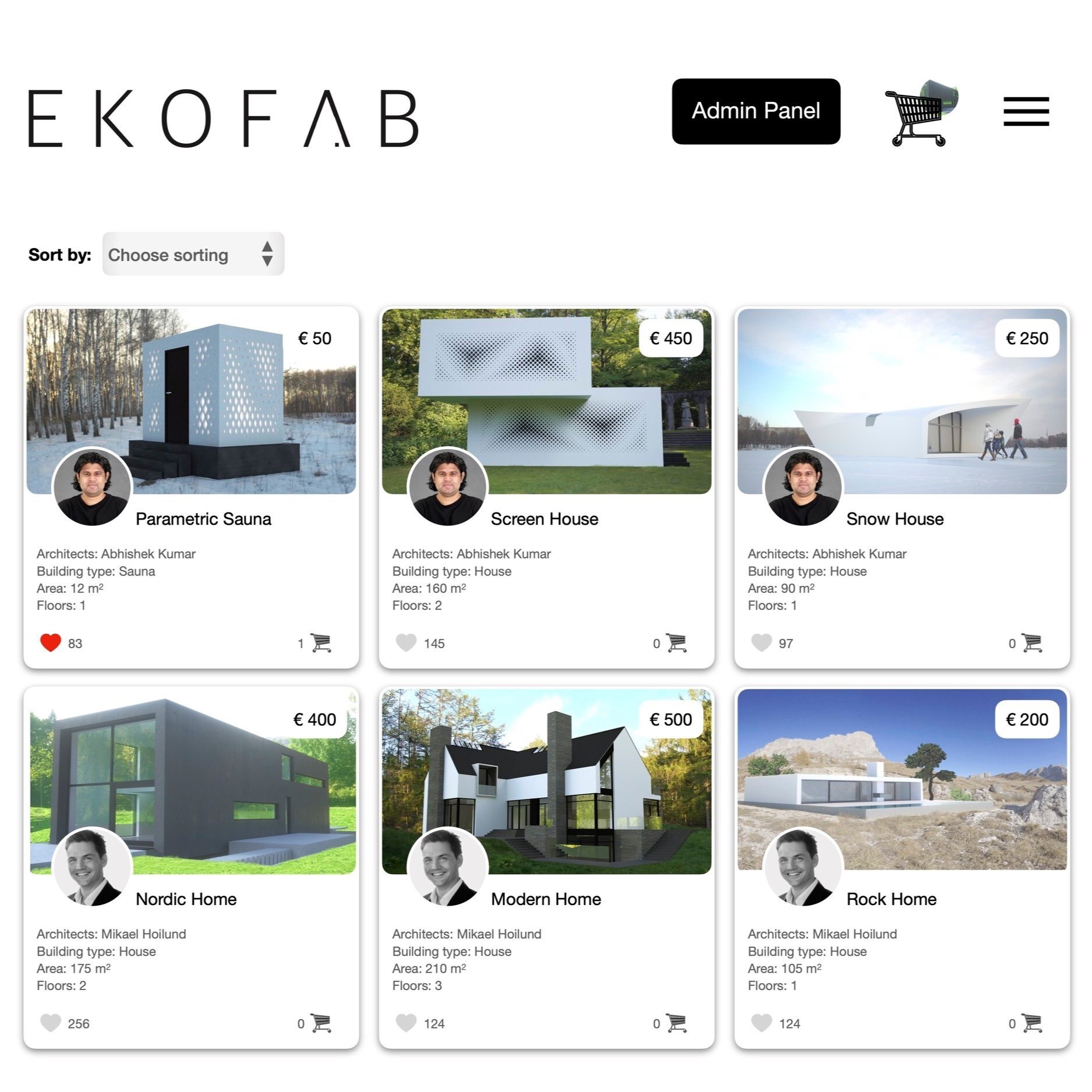Add Modern Home to the cart
Viewport: 1092px width, 1092px height.
676,1023
